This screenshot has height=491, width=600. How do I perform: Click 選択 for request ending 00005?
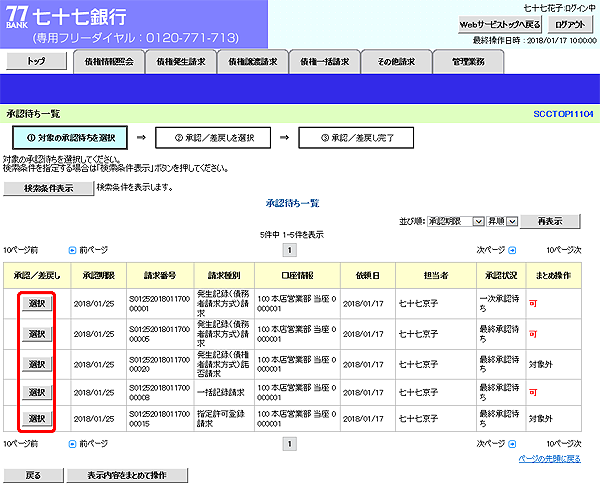[x=37, y=334]
